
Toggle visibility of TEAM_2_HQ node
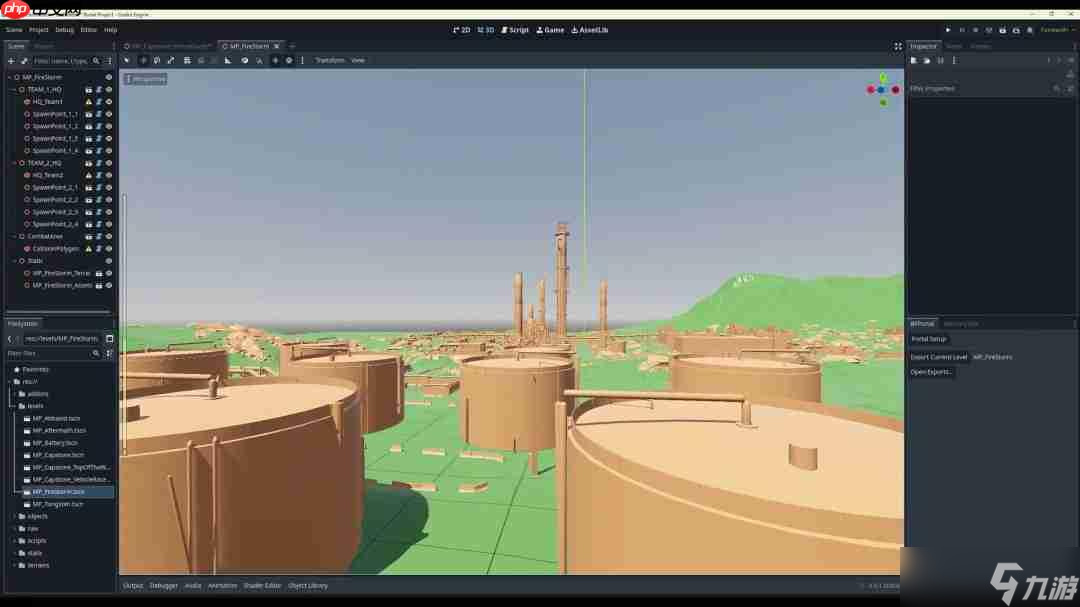109,163
